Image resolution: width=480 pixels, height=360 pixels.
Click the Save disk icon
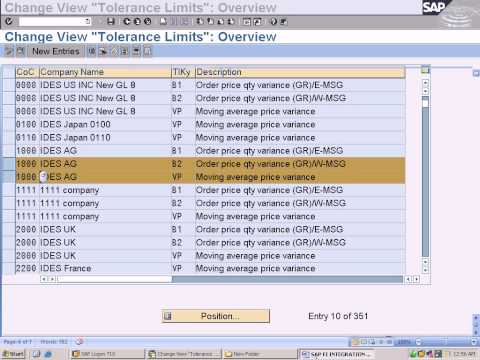point(111,22)
